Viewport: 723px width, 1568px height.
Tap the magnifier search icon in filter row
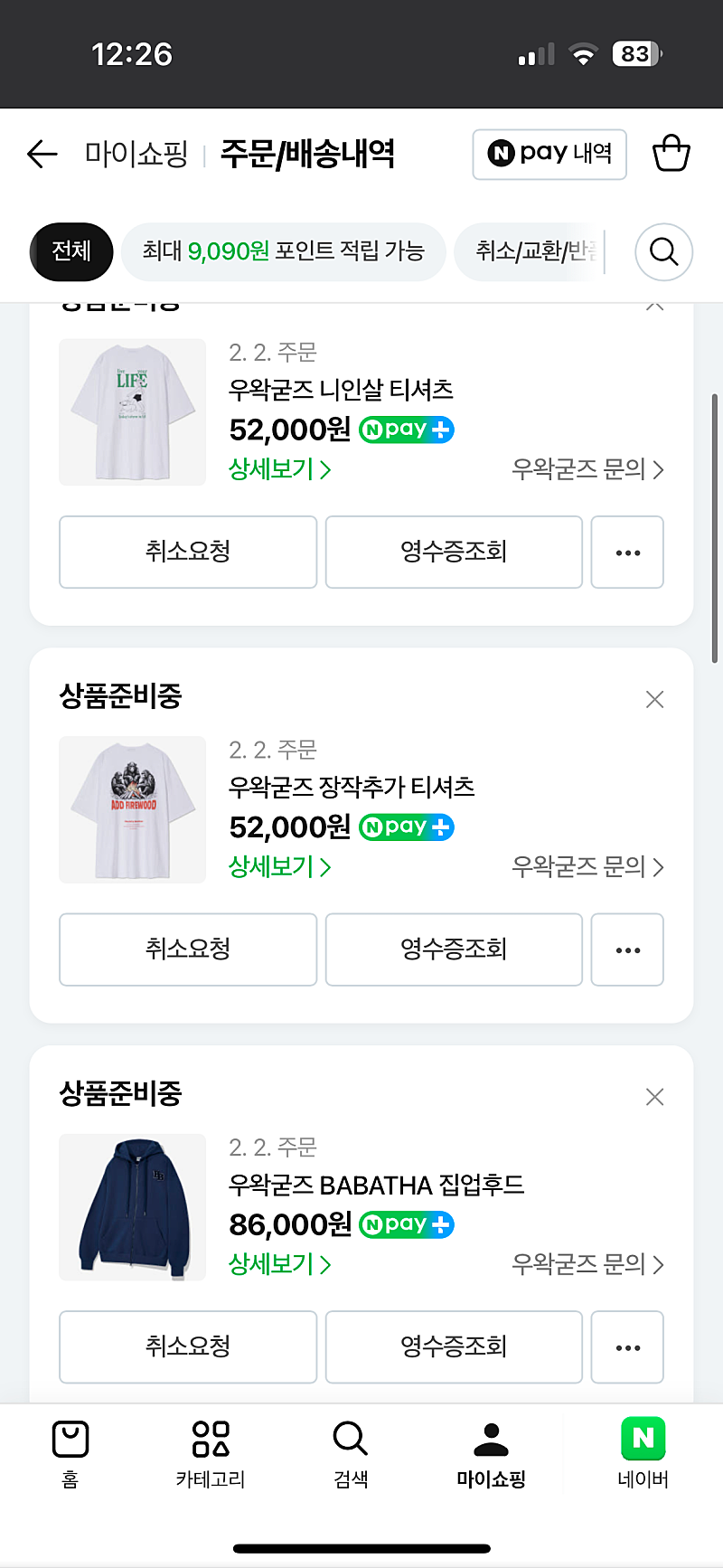[x=663, y=251]
